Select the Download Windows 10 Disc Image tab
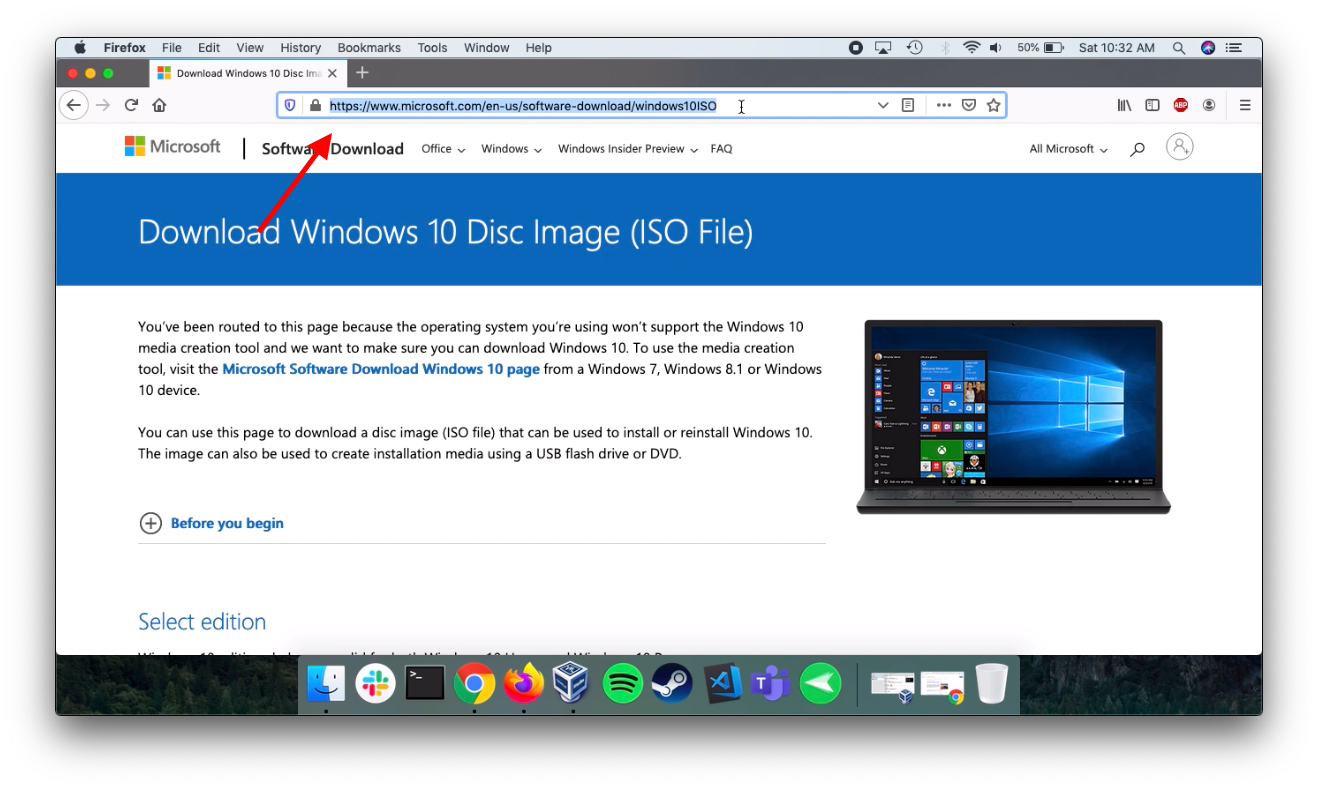This screenshot has width=1318, height=789. tap(248, 73)
